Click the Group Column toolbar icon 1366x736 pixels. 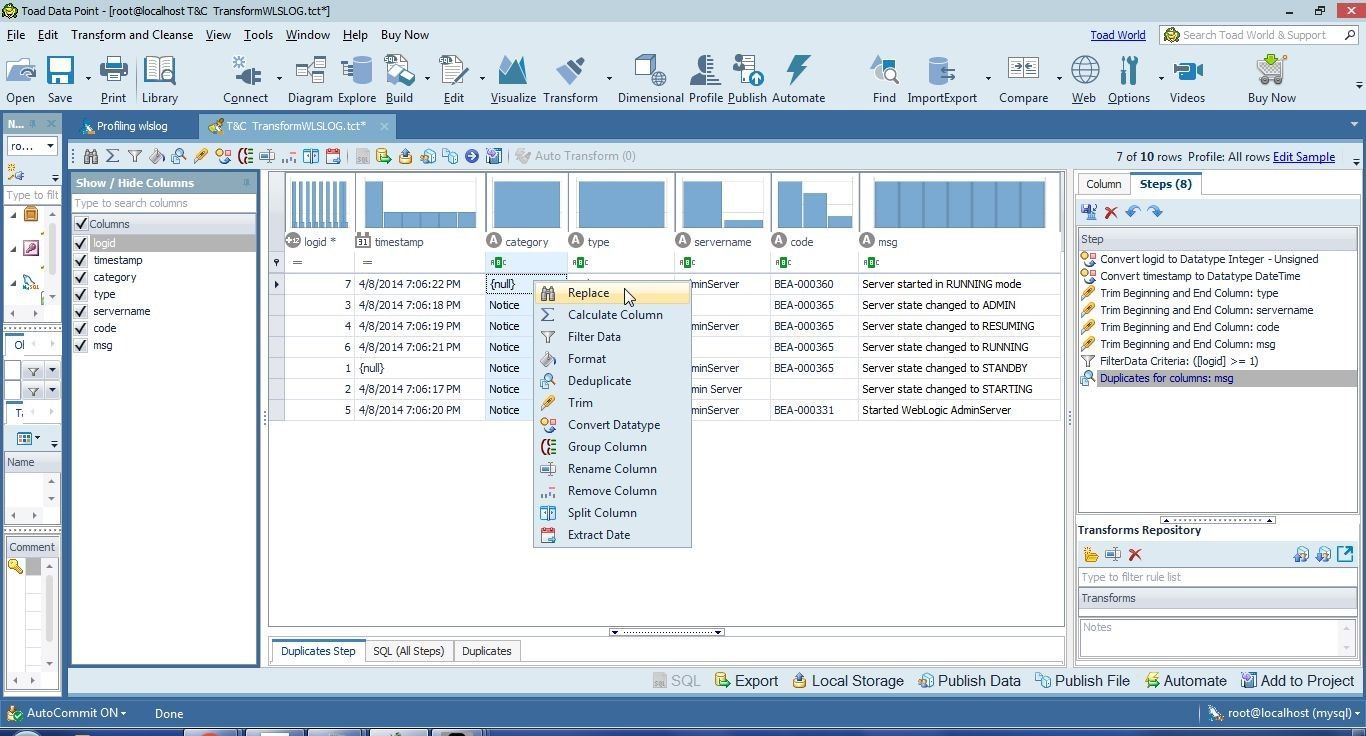tap(245, 156)
